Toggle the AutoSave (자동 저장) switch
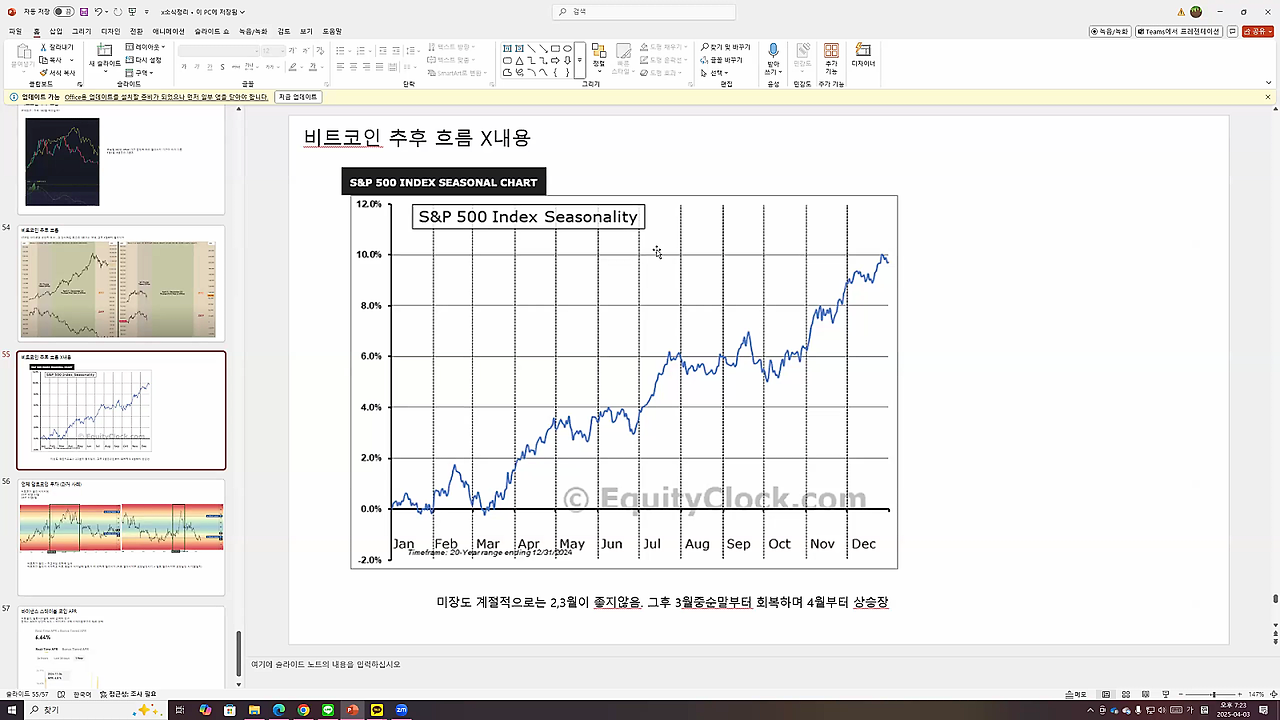The height and width of the screenshot is (720, 1280). 64,12
